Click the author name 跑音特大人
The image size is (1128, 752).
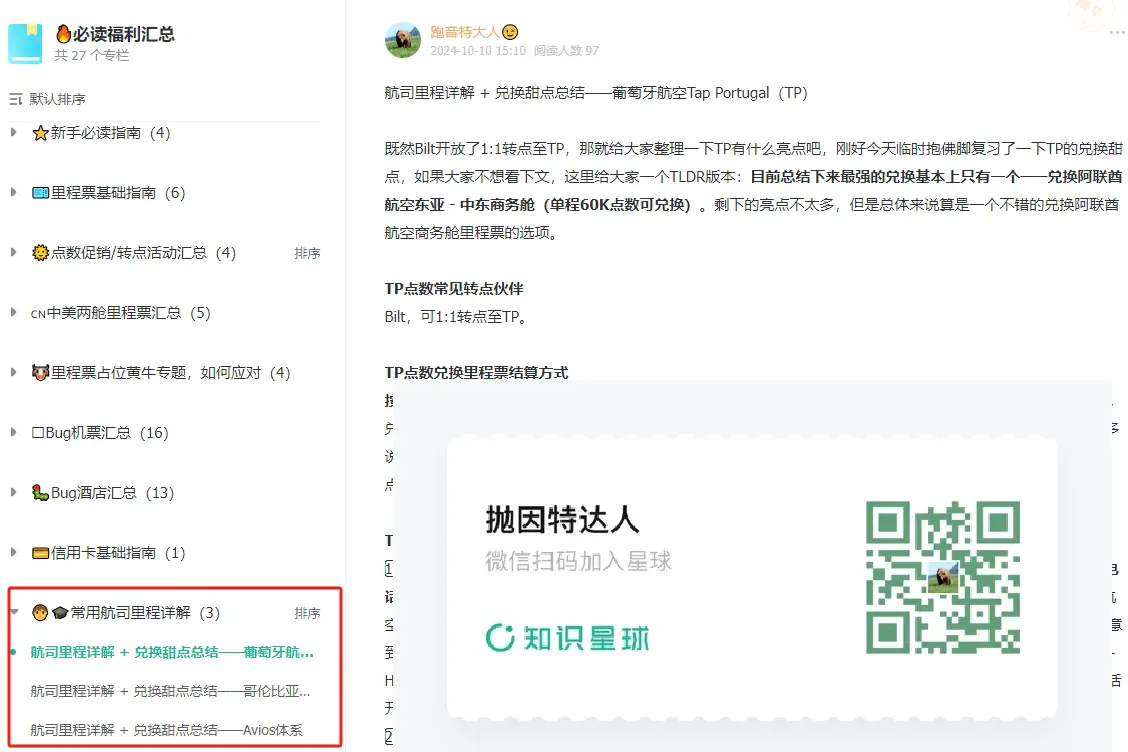[x=465, y=32]
